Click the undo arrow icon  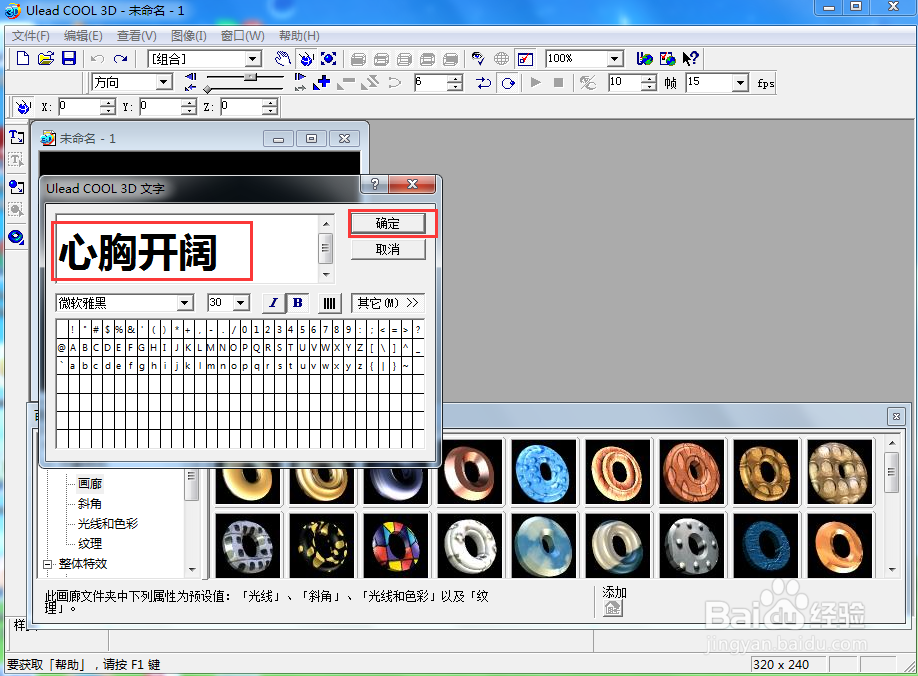click(97, 59)
